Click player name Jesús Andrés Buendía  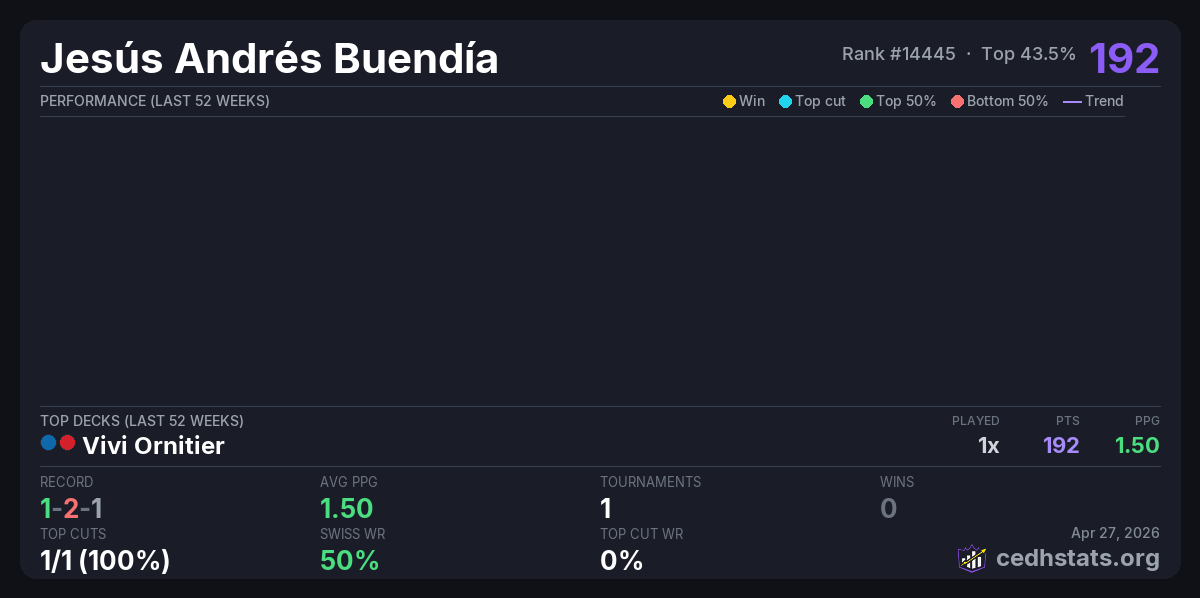(269, 59)
